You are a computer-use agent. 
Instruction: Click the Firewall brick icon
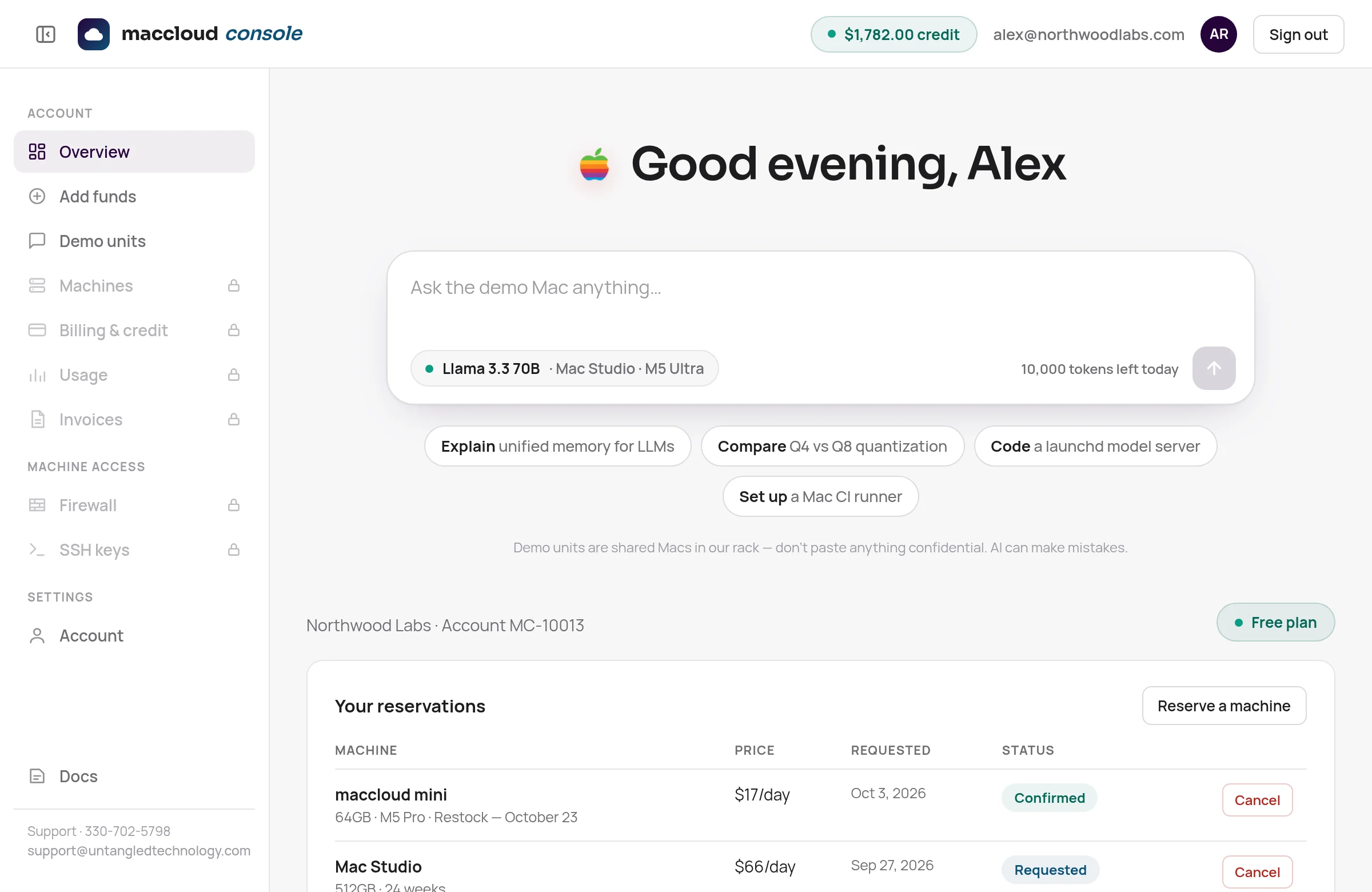pos(37,505)
